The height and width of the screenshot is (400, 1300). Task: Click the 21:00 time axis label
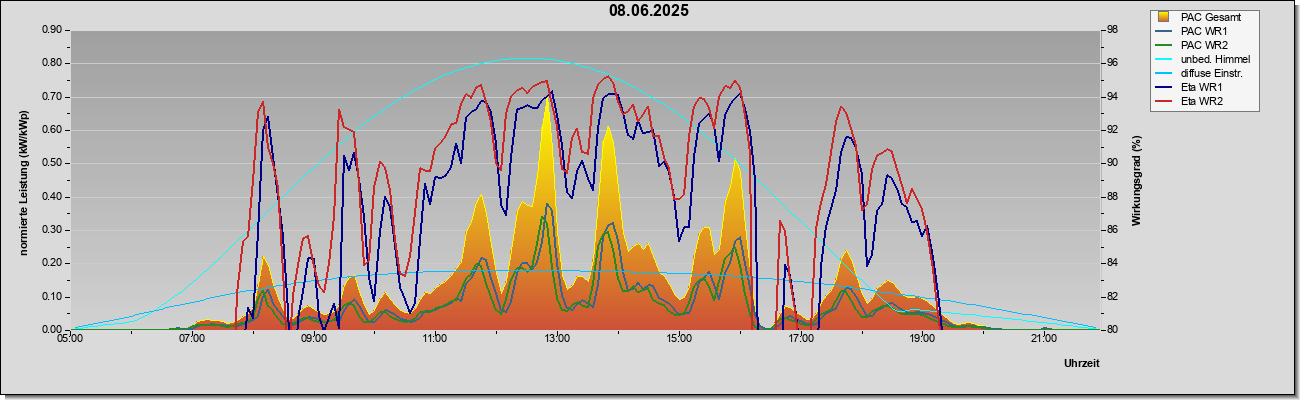tap(1044, 338)
